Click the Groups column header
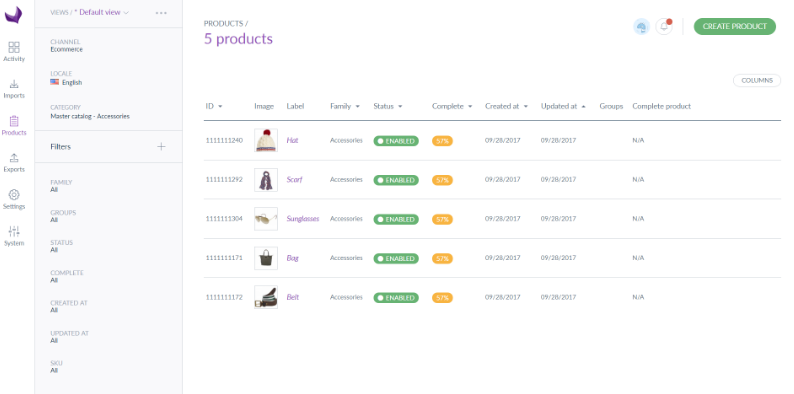 pyautogui.click(x=611, y=106)
